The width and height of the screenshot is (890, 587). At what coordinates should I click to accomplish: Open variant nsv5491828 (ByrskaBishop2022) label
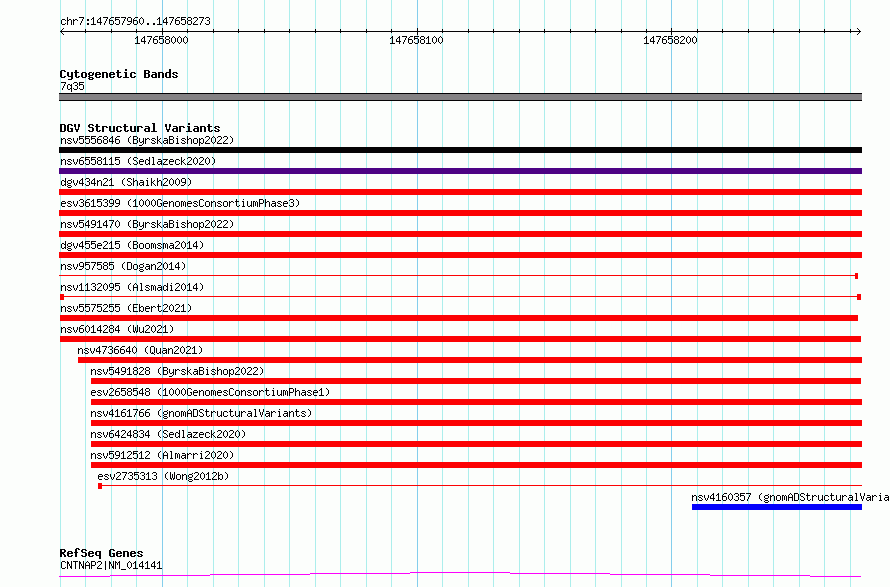[177, 371]
